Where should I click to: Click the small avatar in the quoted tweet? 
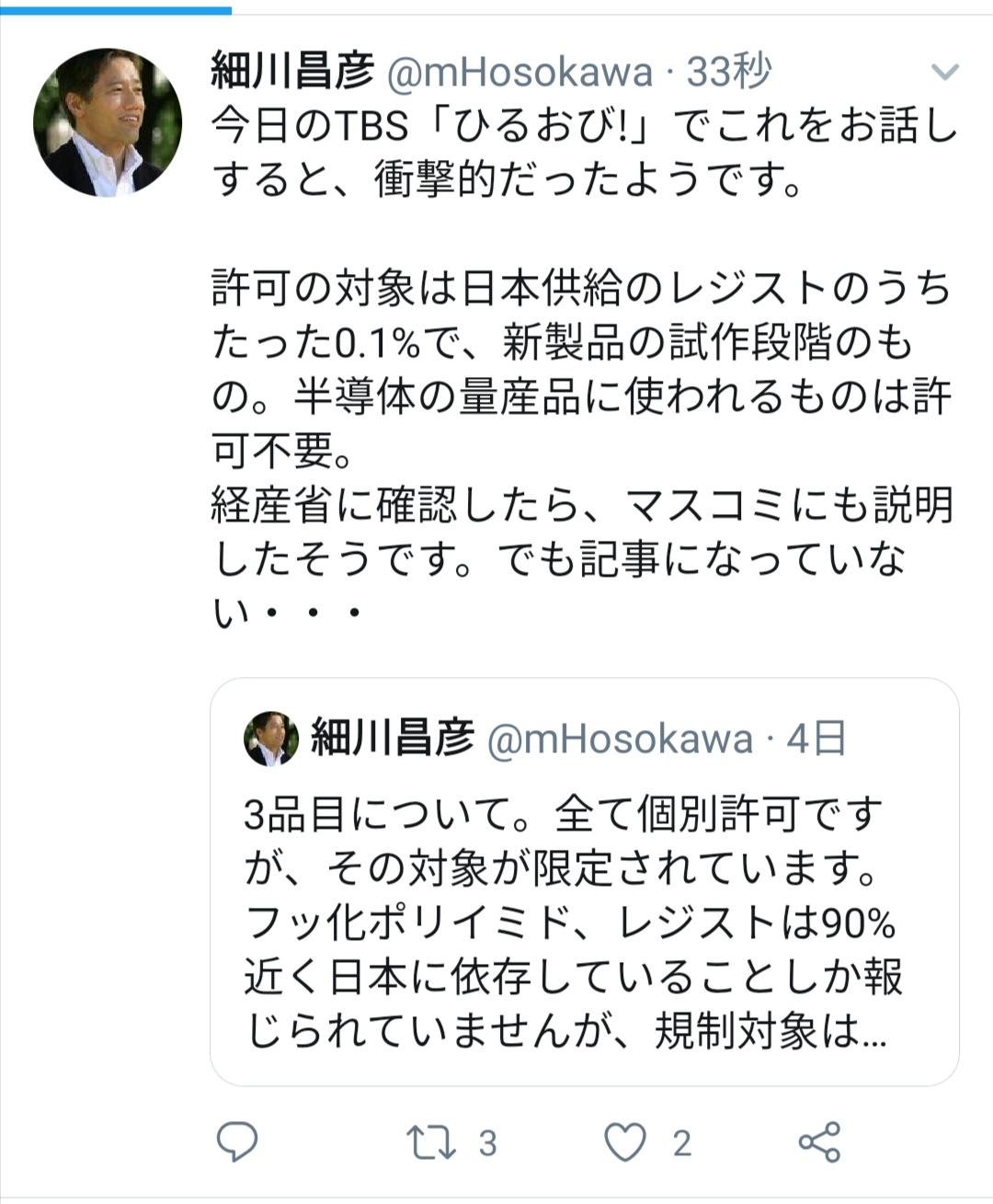pyautogui.click(x=271, y=739)
